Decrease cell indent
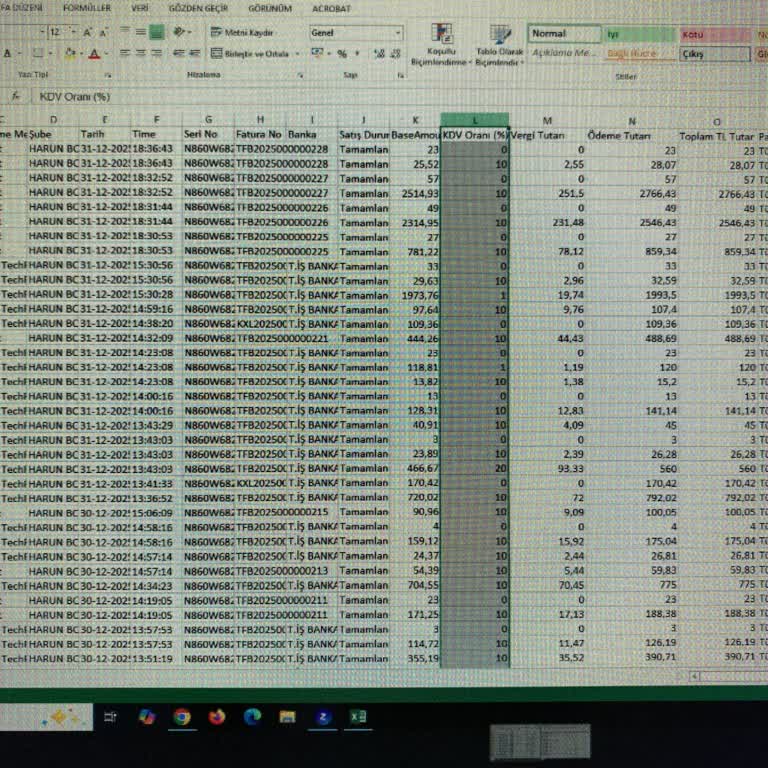Viewport: 768px width, 768px height. point(179,53)
